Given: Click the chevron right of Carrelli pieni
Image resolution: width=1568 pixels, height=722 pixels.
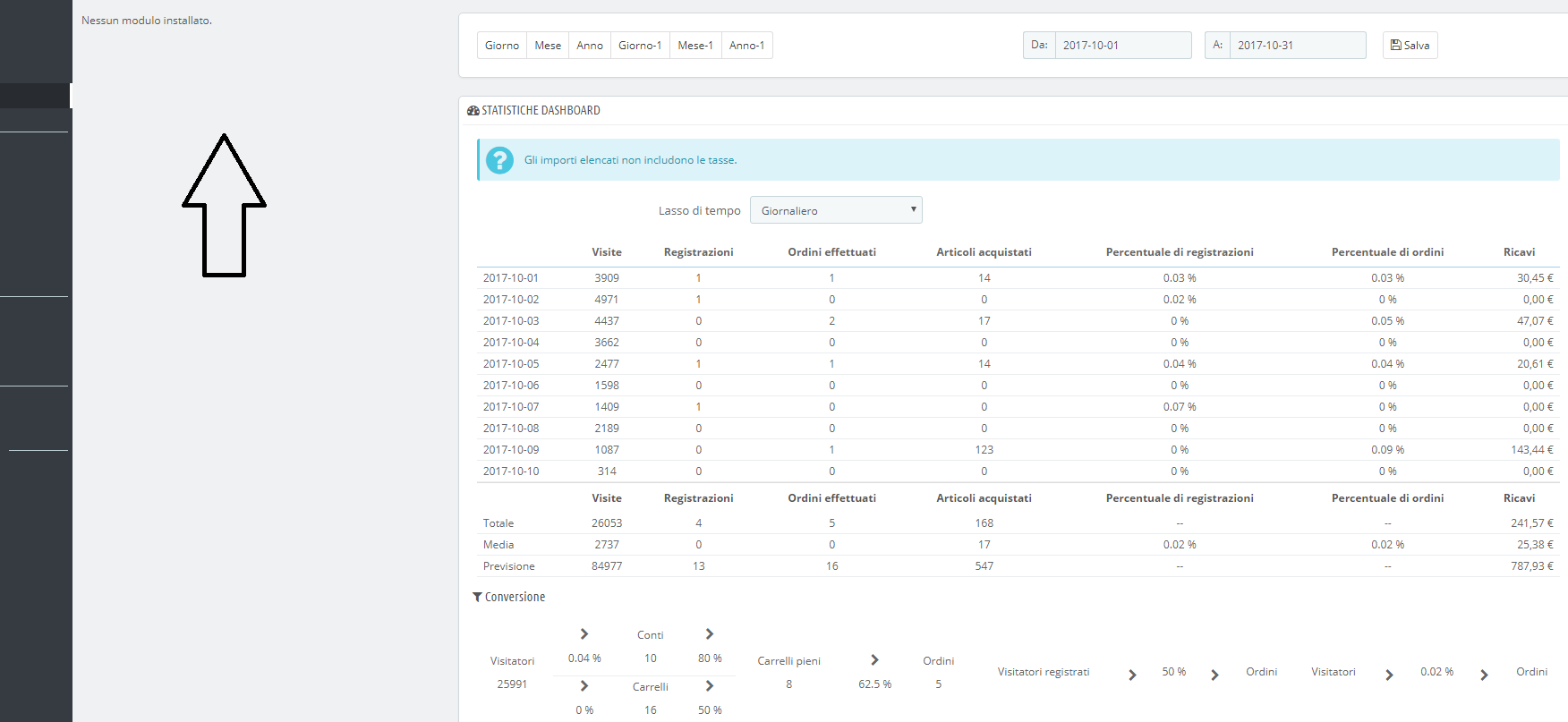Looking at the screenshot, I should 874,659.
